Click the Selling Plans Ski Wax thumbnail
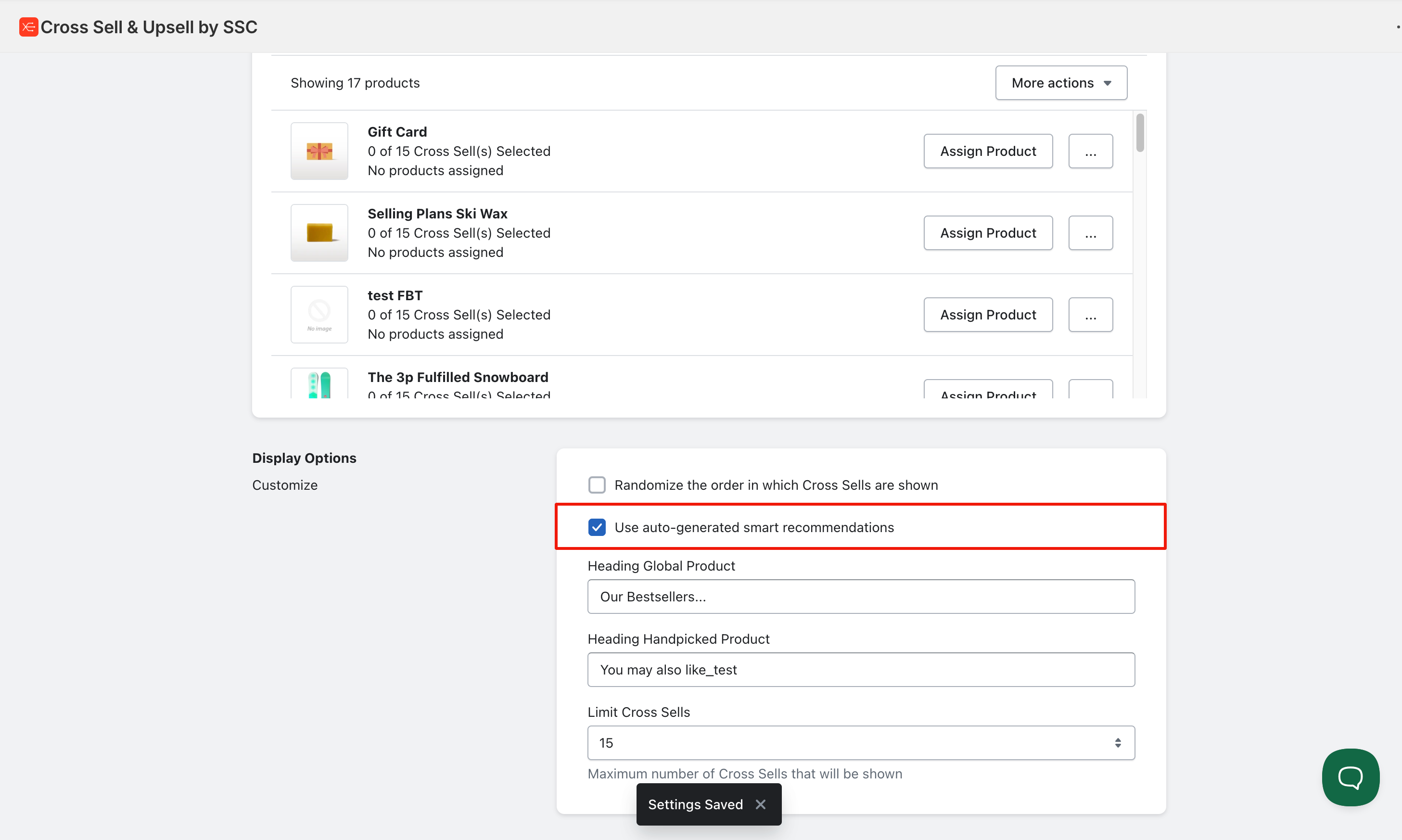The width and height of the screenshot is (1402, 840). click(319, 233)
